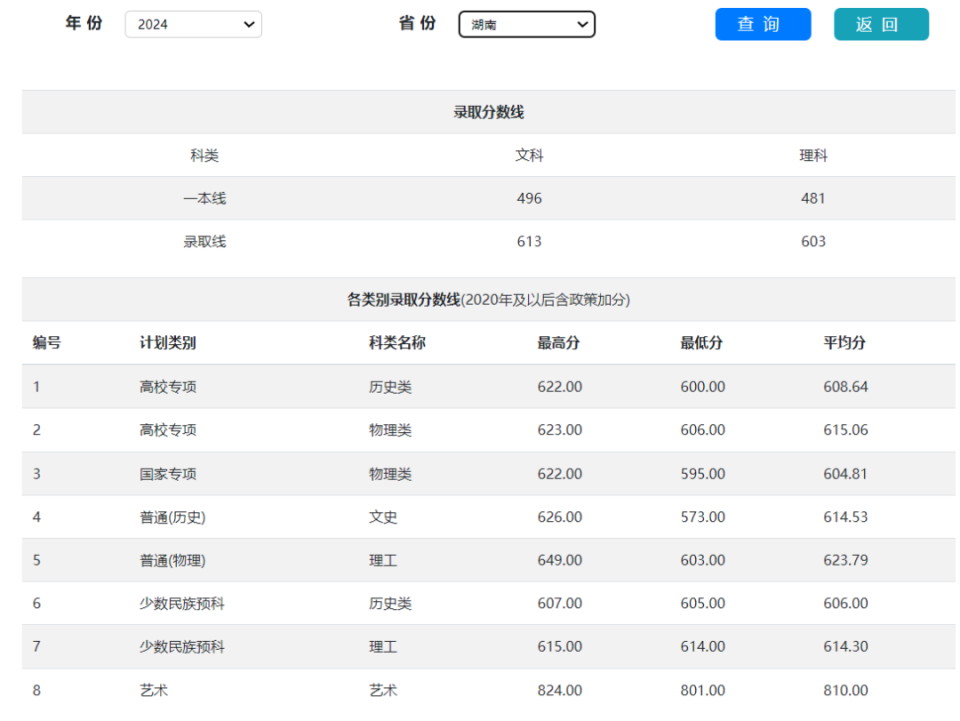Viewport: 960px width, 721px height.
Task: Click the average score 614.53
Action: pos(846,517)
